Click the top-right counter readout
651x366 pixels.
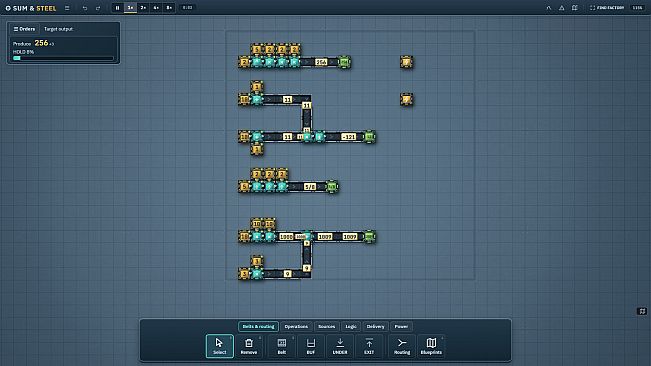tap(637, 8)
